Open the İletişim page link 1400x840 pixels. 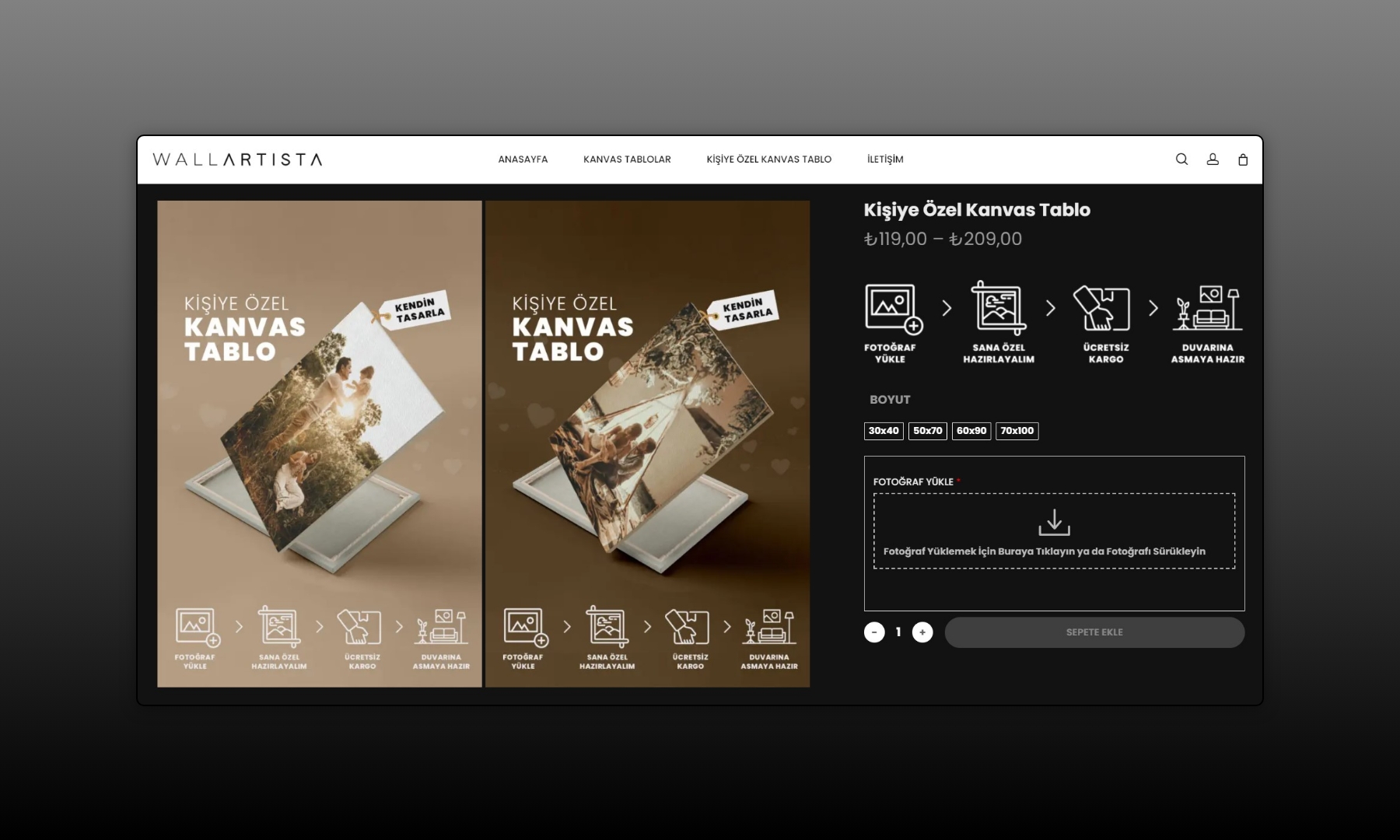coord(885,159)
